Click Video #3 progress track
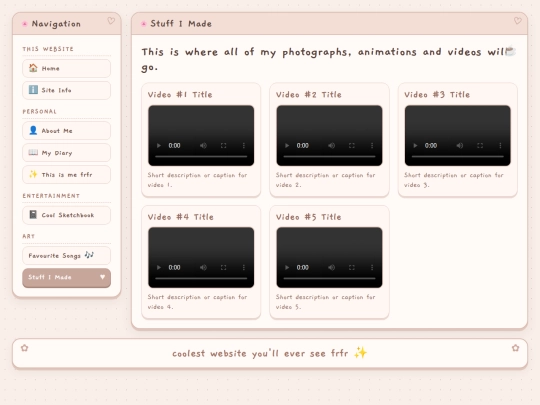This screenshot has height=405, width=540. (x=458, y=157)
